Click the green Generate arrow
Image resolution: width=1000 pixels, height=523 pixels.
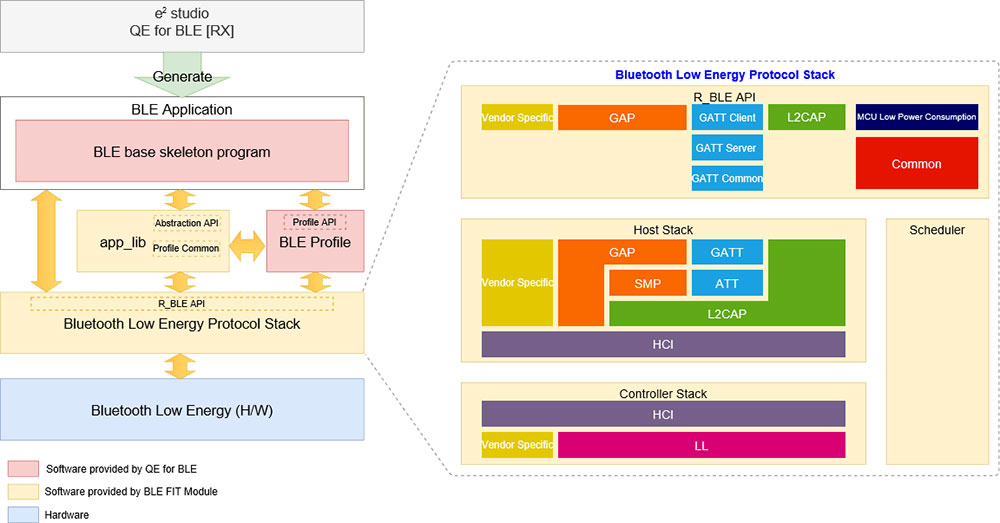coord(182,74)
